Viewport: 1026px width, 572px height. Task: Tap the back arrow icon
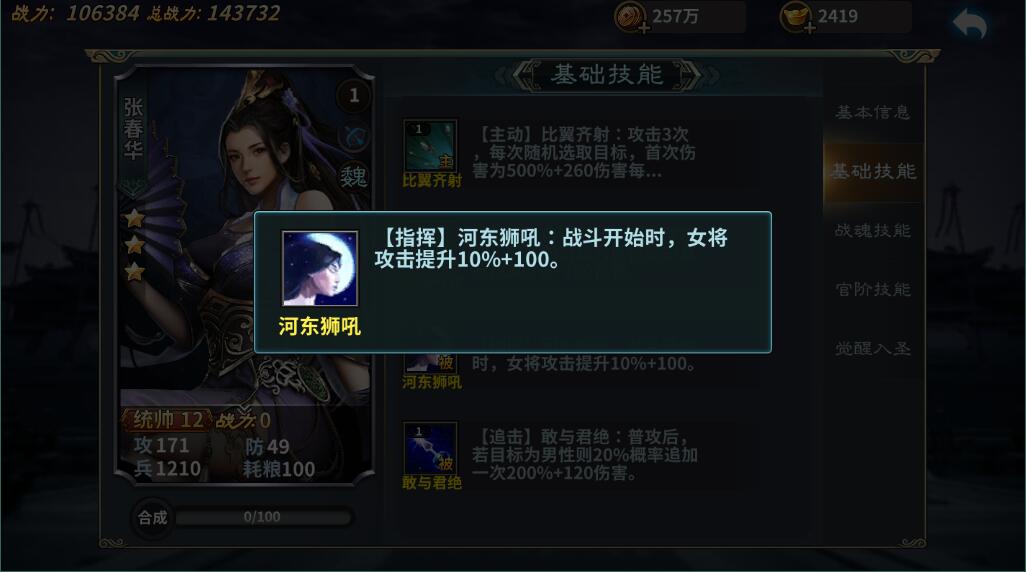(x=970, y=25)
